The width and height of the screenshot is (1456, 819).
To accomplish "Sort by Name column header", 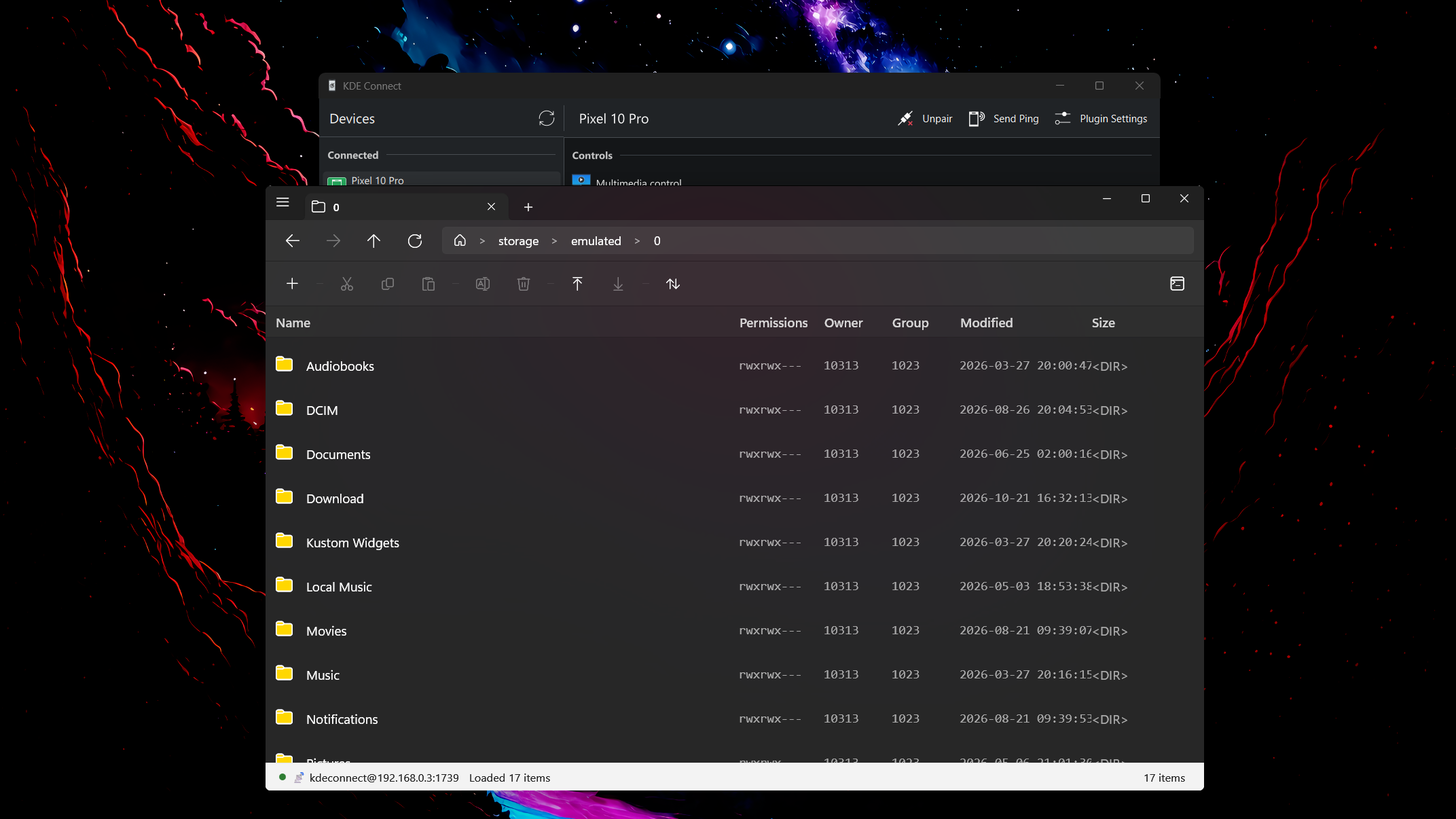I will (x=293, y=323).
